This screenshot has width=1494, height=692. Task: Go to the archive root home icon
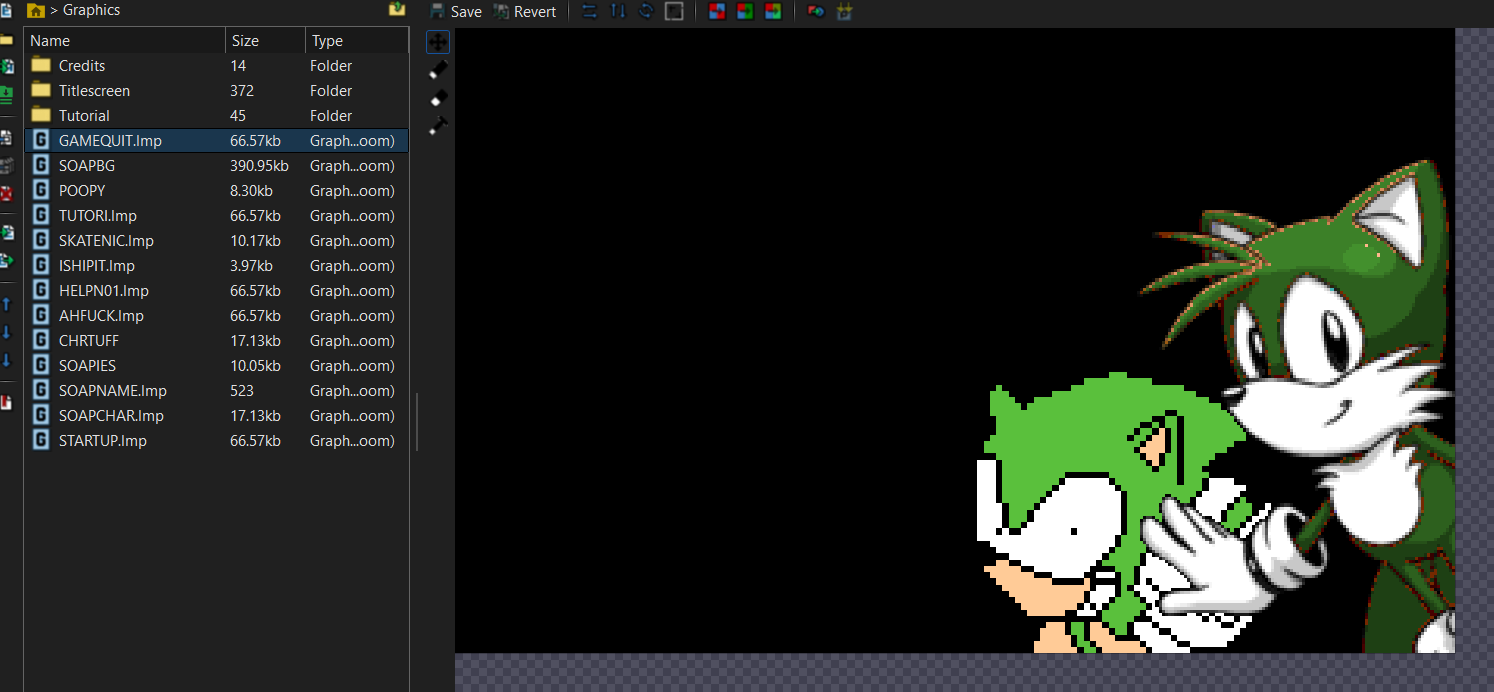36,11
